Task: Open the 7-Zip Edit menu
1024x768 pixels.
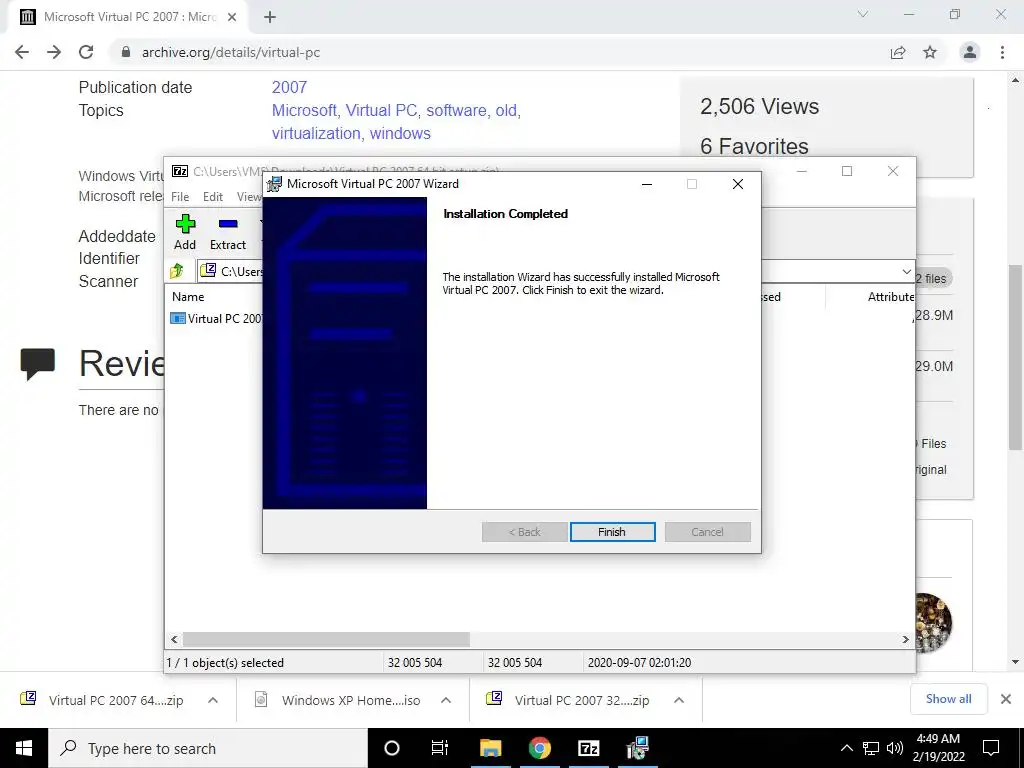Action: point(212,197)
